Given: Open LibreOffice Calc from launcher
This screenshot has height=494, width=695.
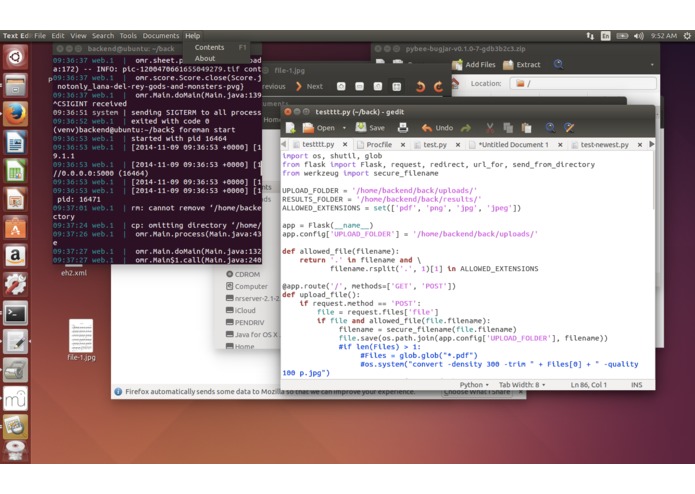Looking at the screenshot, I should (16, 171).
